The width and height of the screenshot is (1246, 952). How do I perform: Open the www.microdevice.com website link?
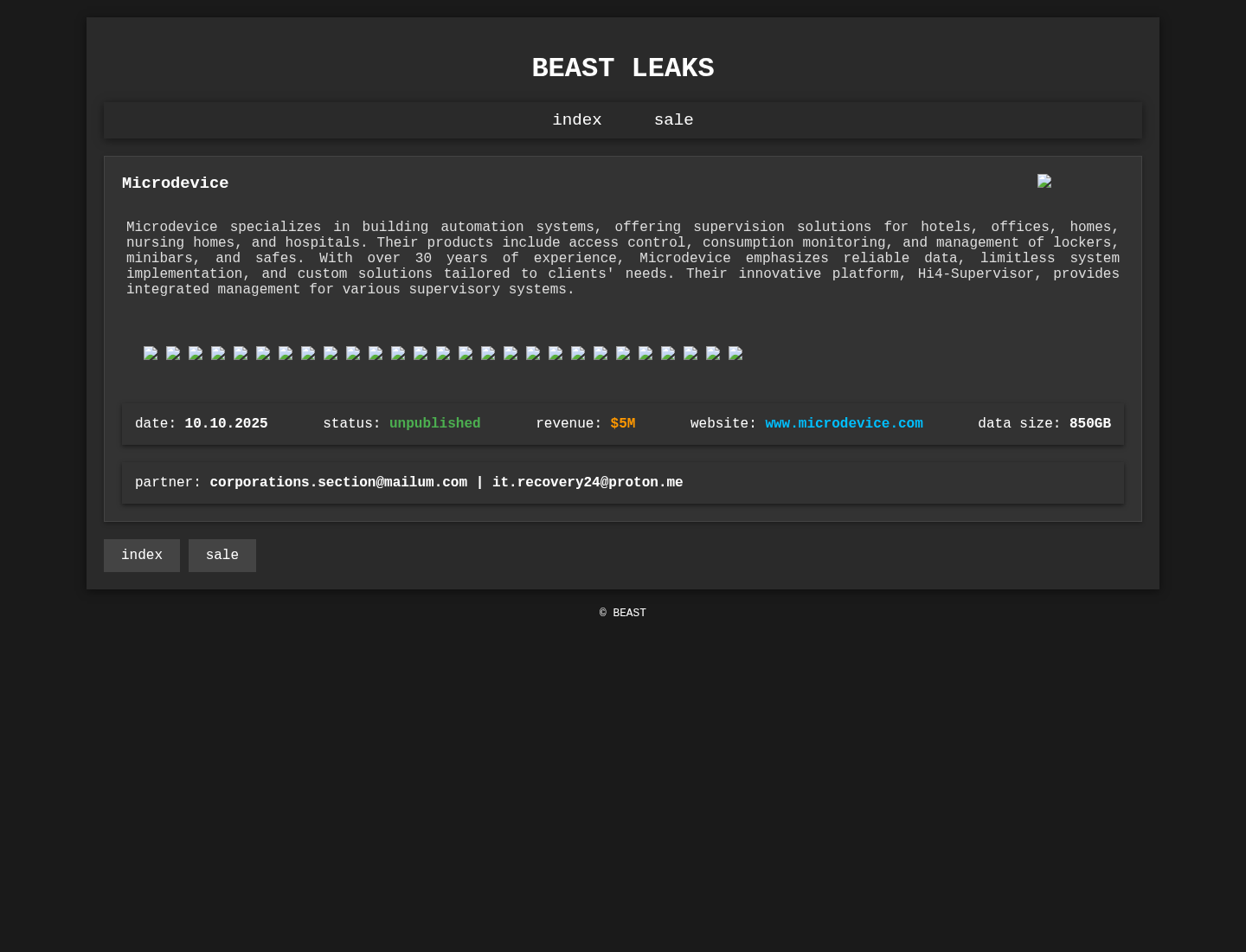[x=844, y=424]
